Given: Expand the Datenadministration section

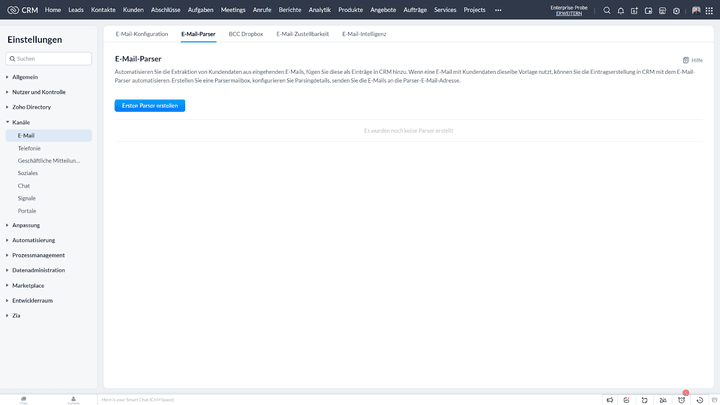Looking at the screenshot, I should coord(38,270).
